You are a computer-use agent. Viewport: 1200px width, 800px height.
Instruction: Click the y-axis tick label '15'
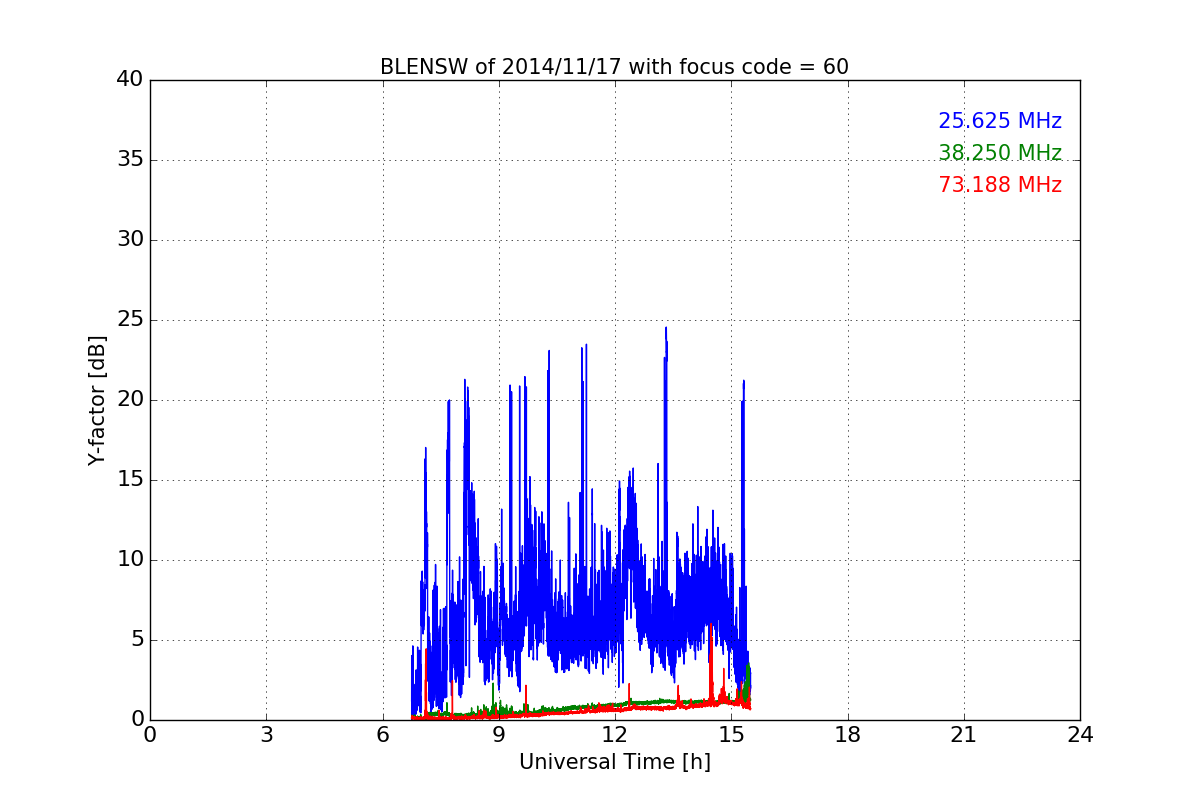click(x=130, y=480)
